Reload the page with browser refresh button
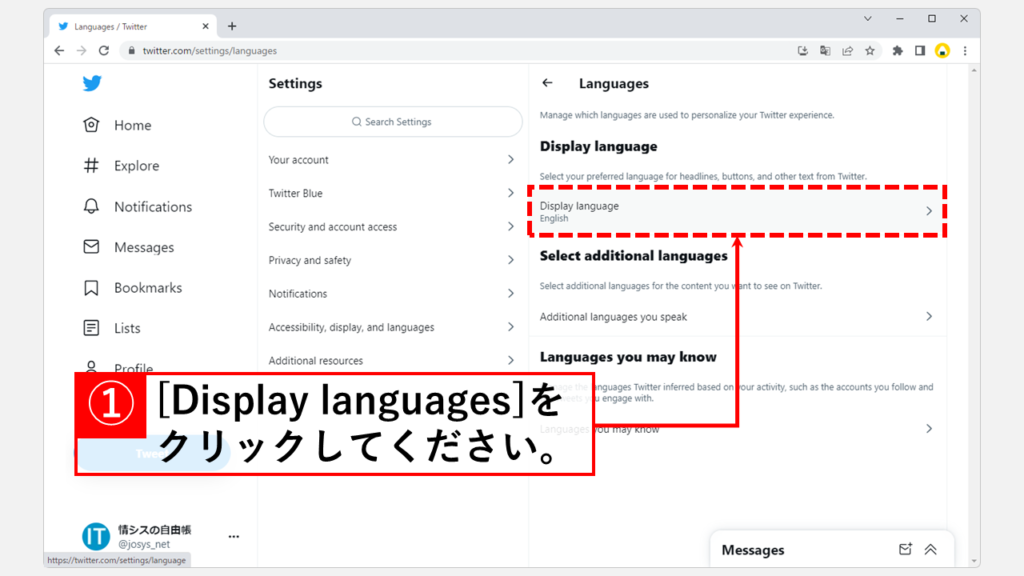Viewport: 1024px width, 576px height. [x=104, y=50]
